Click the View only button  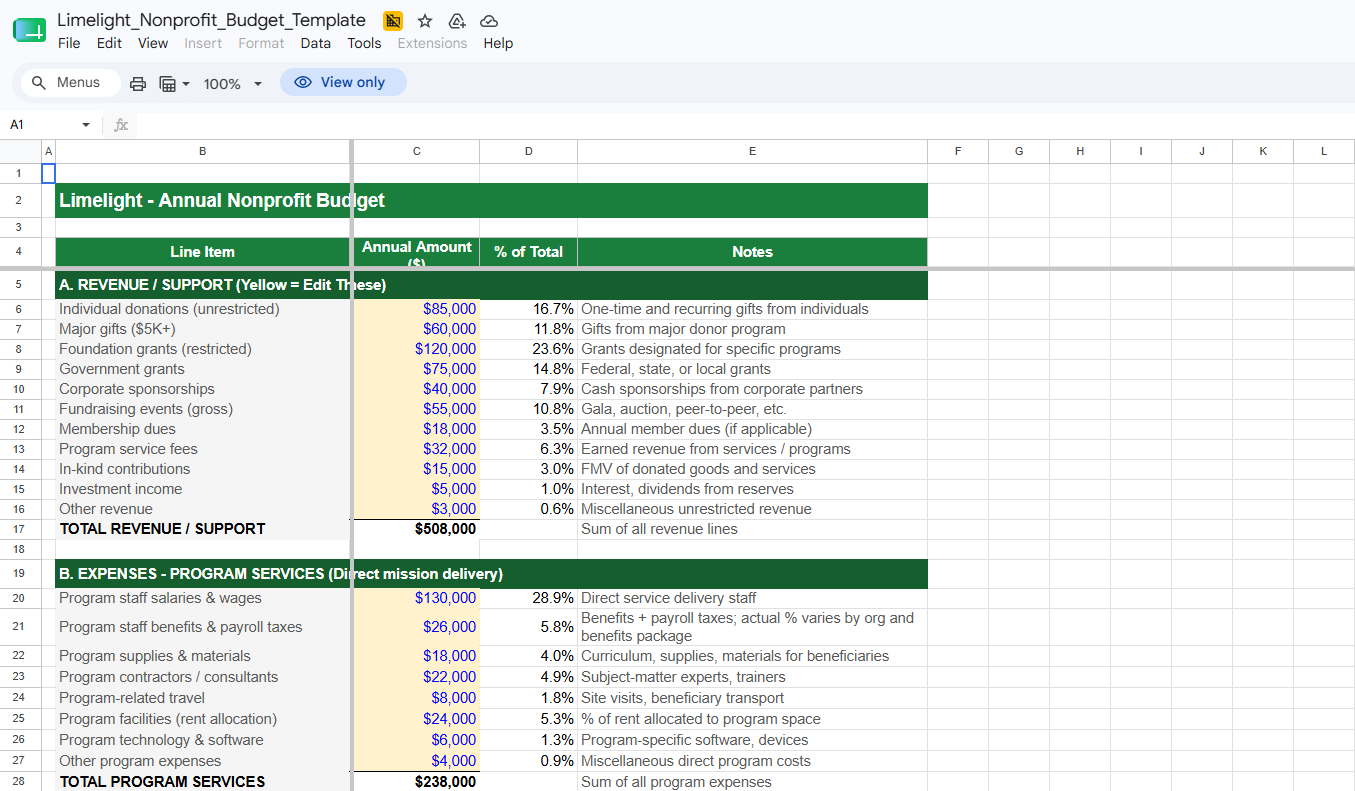point(343,82)
